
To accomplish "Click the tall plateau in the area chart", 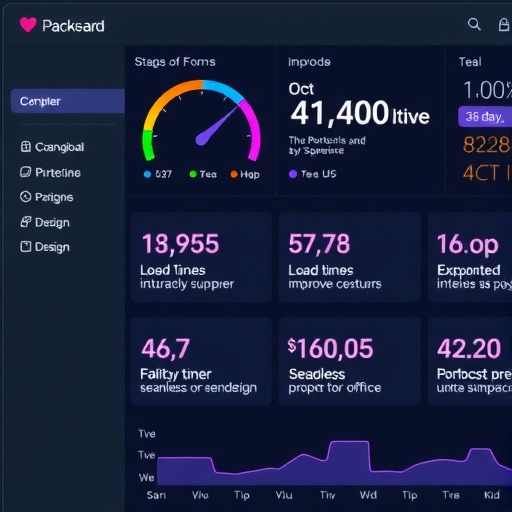I will (349, 462).
